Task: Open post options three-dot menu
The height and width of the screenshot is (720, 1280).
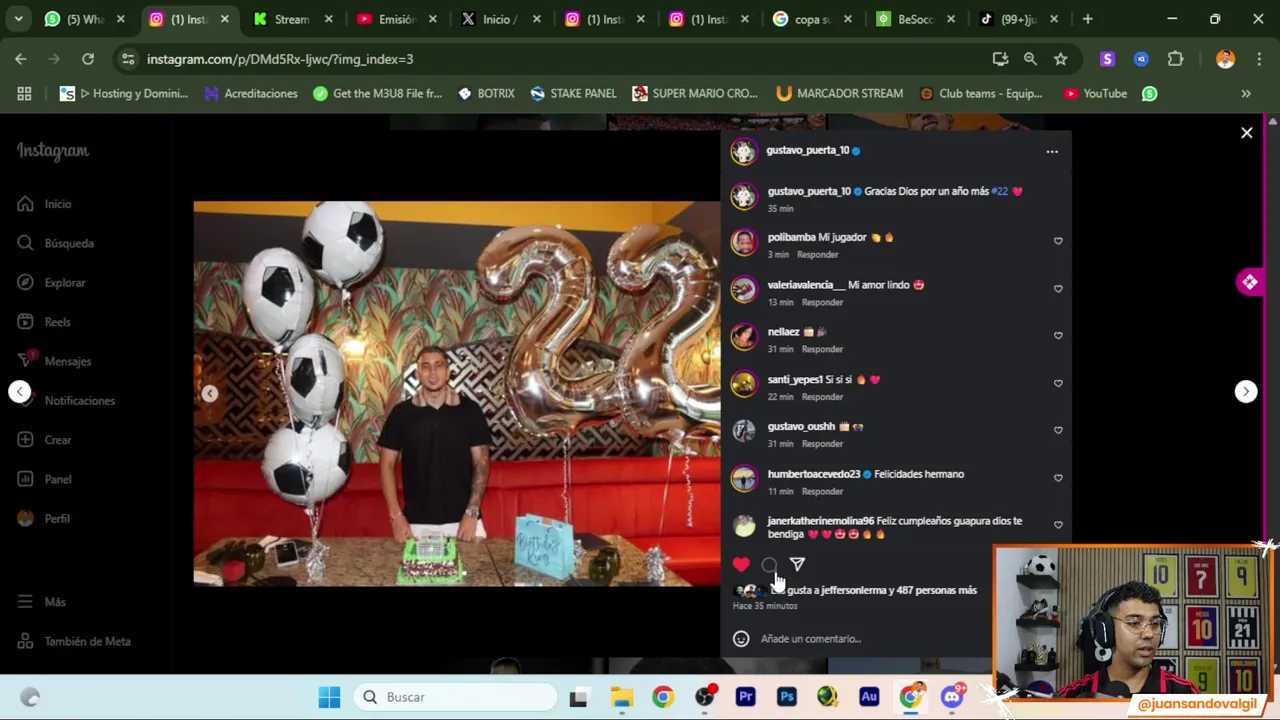Action: point(1052,151)
